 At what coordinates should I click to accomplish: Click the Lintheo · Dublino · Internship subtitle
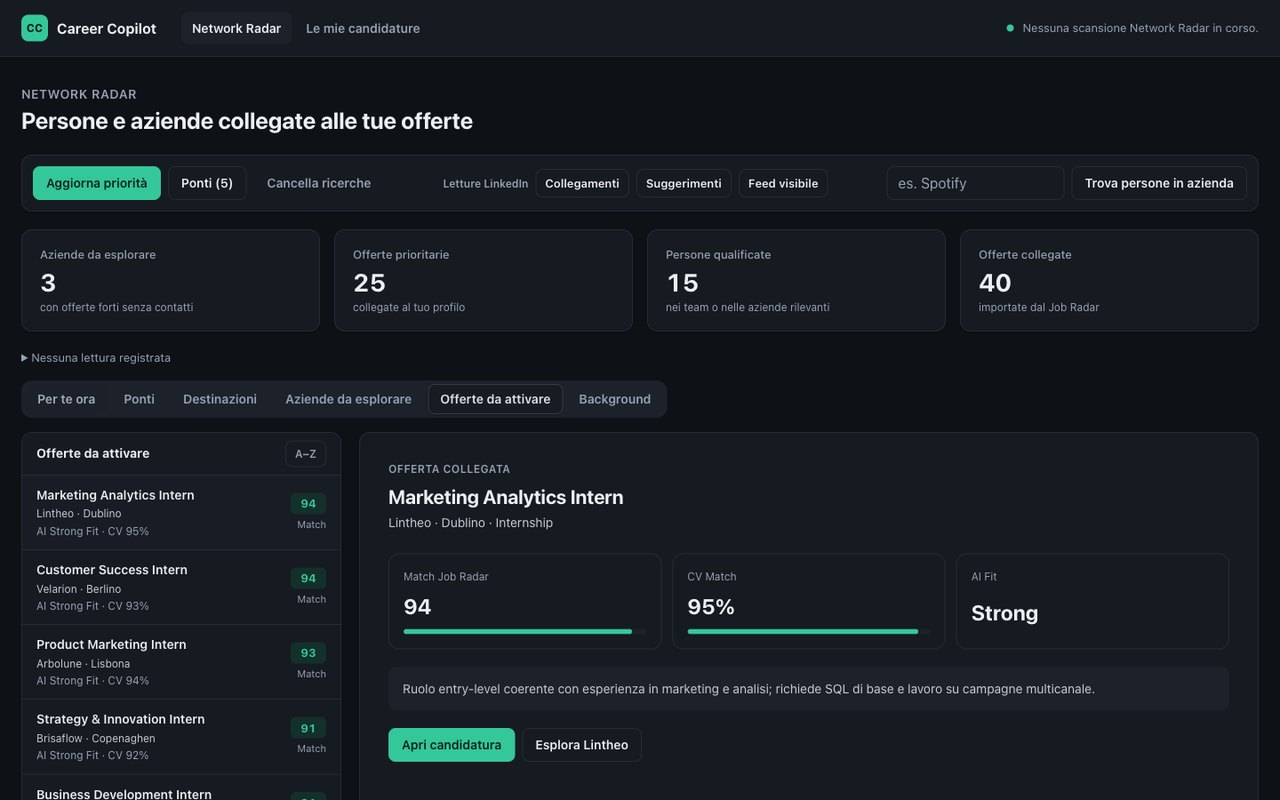470,523
